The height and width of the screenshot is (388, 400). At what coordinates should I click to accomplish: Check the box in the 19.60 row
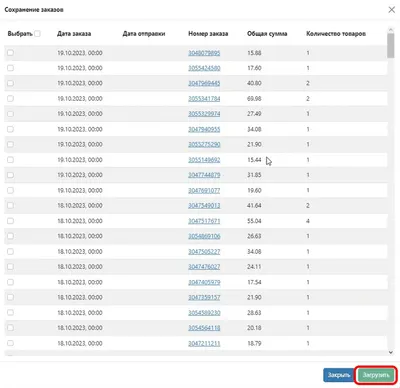[x=11, y=190]
